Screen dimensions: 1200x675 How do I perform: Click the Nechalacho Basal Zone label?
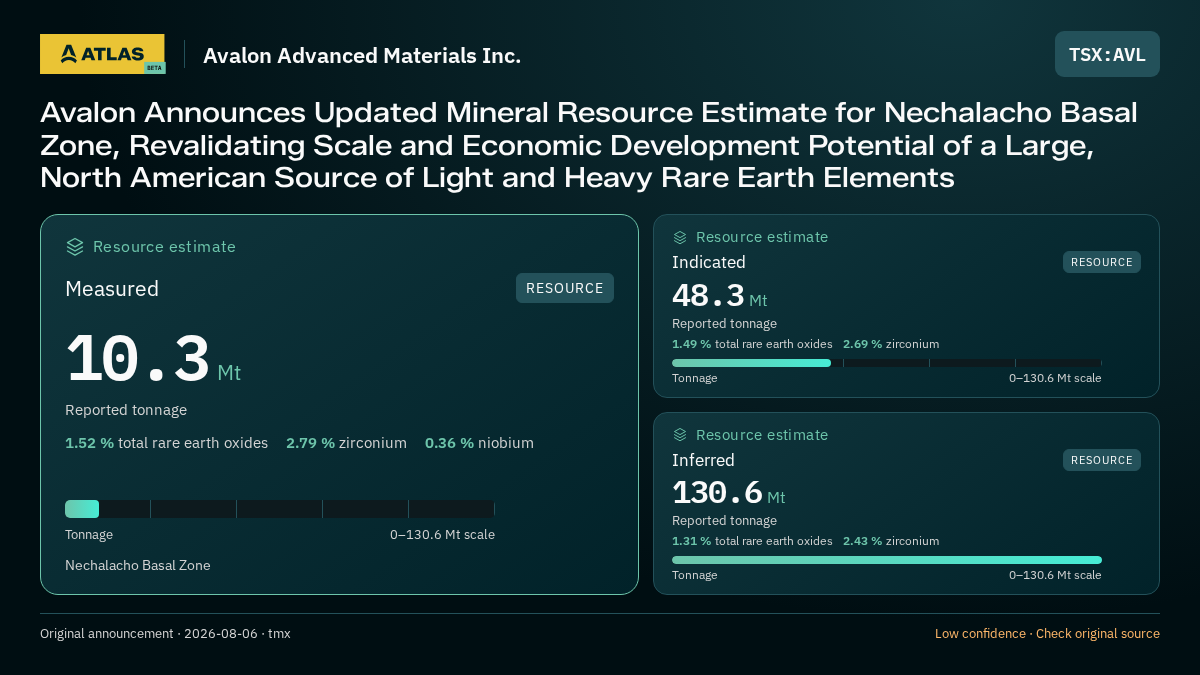pyautogui.click(x=138, y=565)
